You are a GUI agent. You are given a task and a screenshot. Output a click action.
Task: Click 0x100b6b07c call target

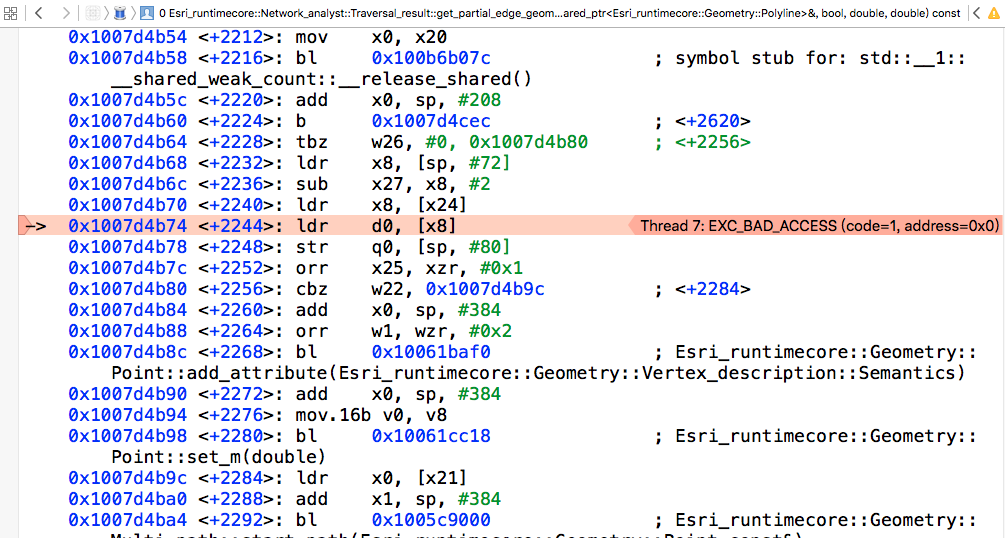click(431, 58)
